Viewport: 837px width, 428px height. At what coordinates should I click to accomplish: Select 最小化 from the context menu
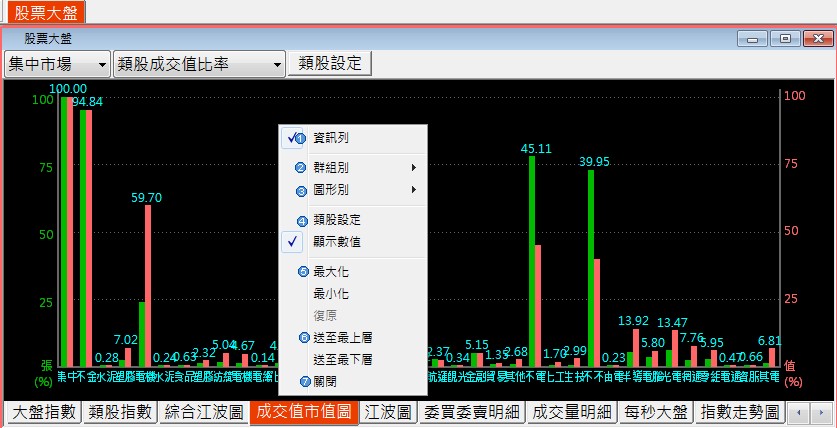pos(329,293)
